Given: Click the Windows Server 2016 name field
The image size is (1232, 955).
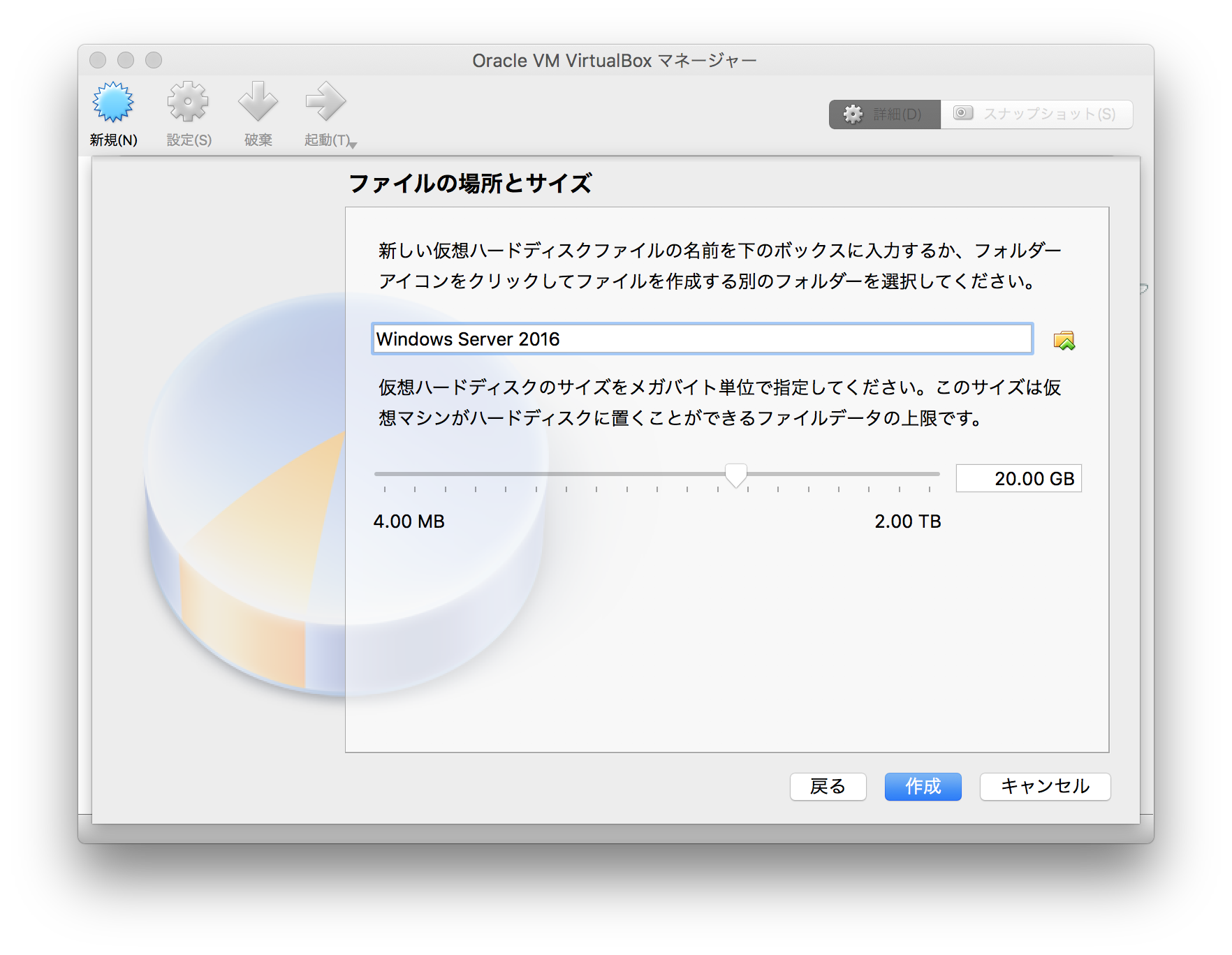Looking at the screenshot, I should click(x=702, y=339).
